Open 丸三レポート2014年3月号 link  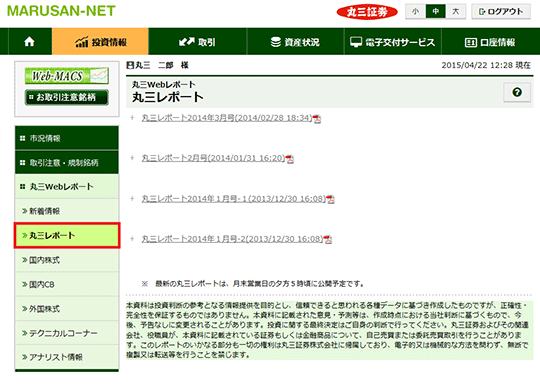227,118
